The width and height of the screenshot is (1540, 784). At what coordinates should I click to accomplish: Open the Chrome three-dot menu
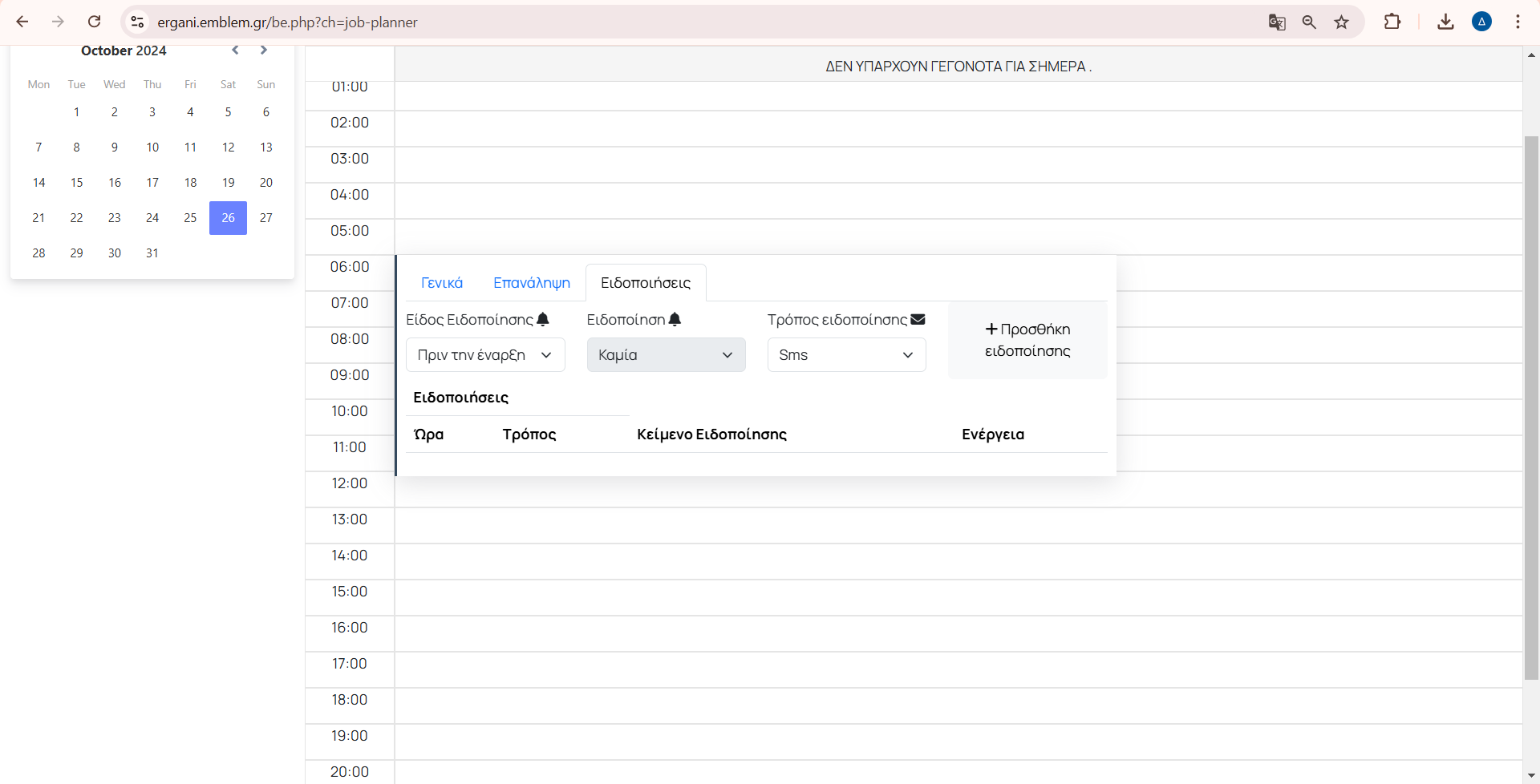pyautogui.click(x=1518, y=22)
